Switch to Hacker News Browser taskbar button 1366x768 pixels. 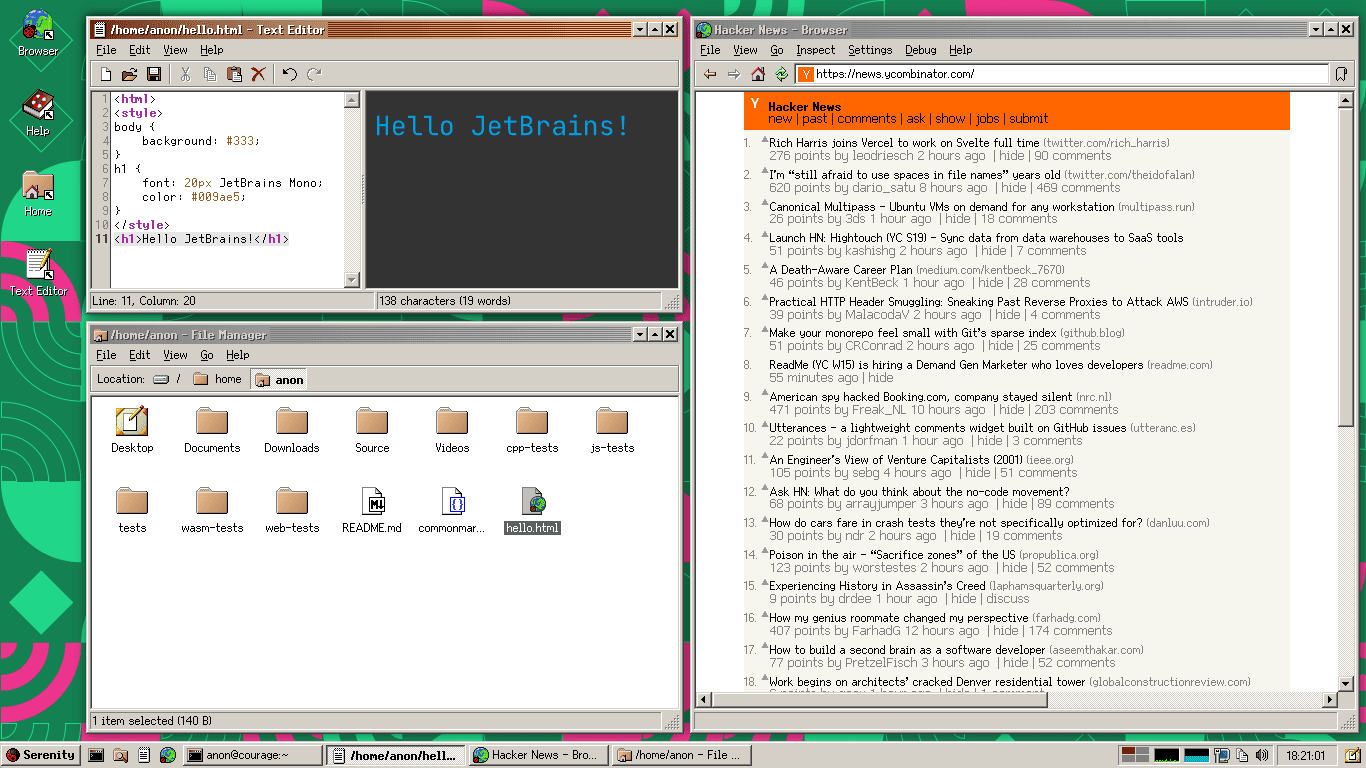tap(537, 755)
